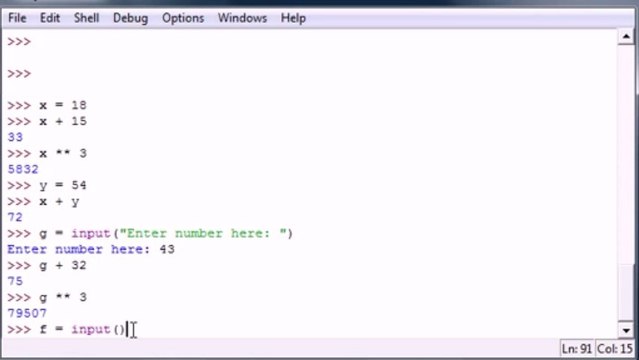Screen dimensions: 639x360
Task: Click the line 'g + 32'
Action: 47,265
